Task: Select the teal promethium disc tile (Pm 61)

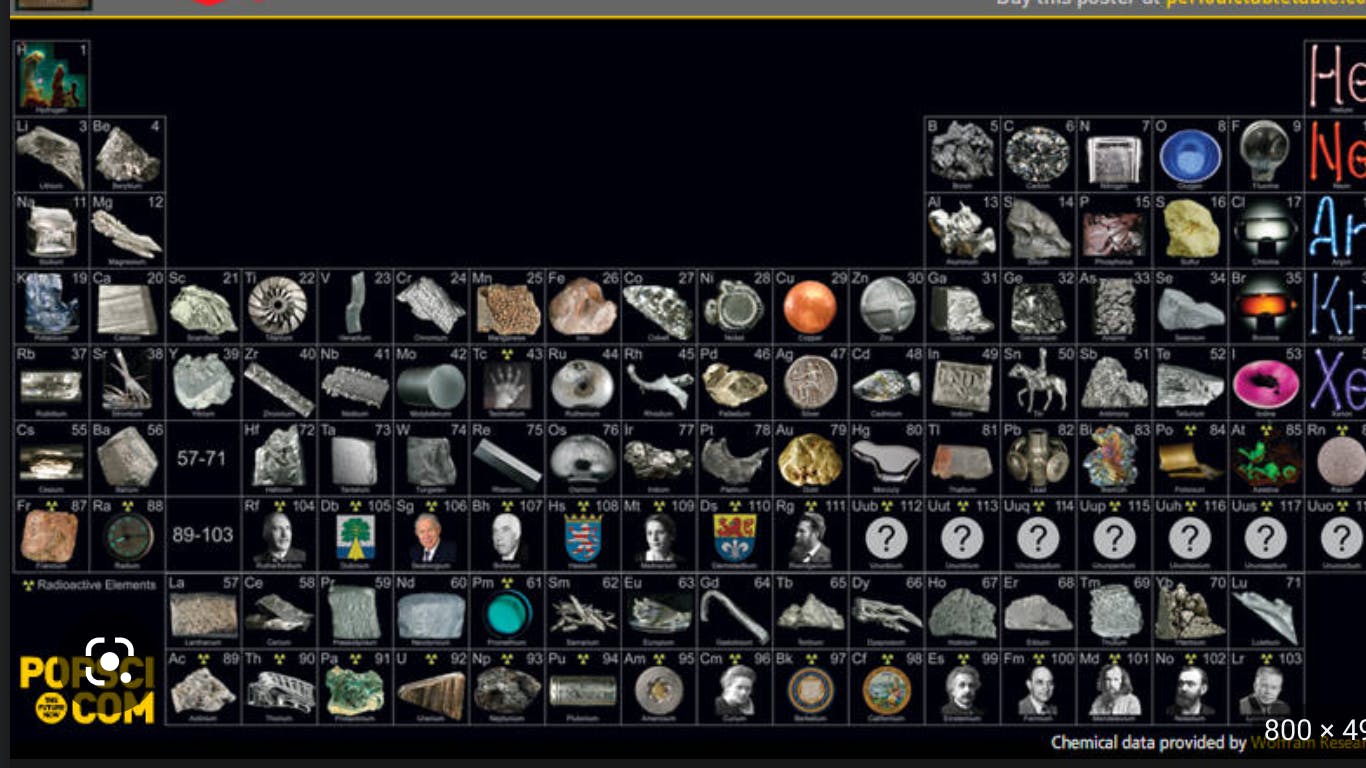Action: [x=507, y=612]
